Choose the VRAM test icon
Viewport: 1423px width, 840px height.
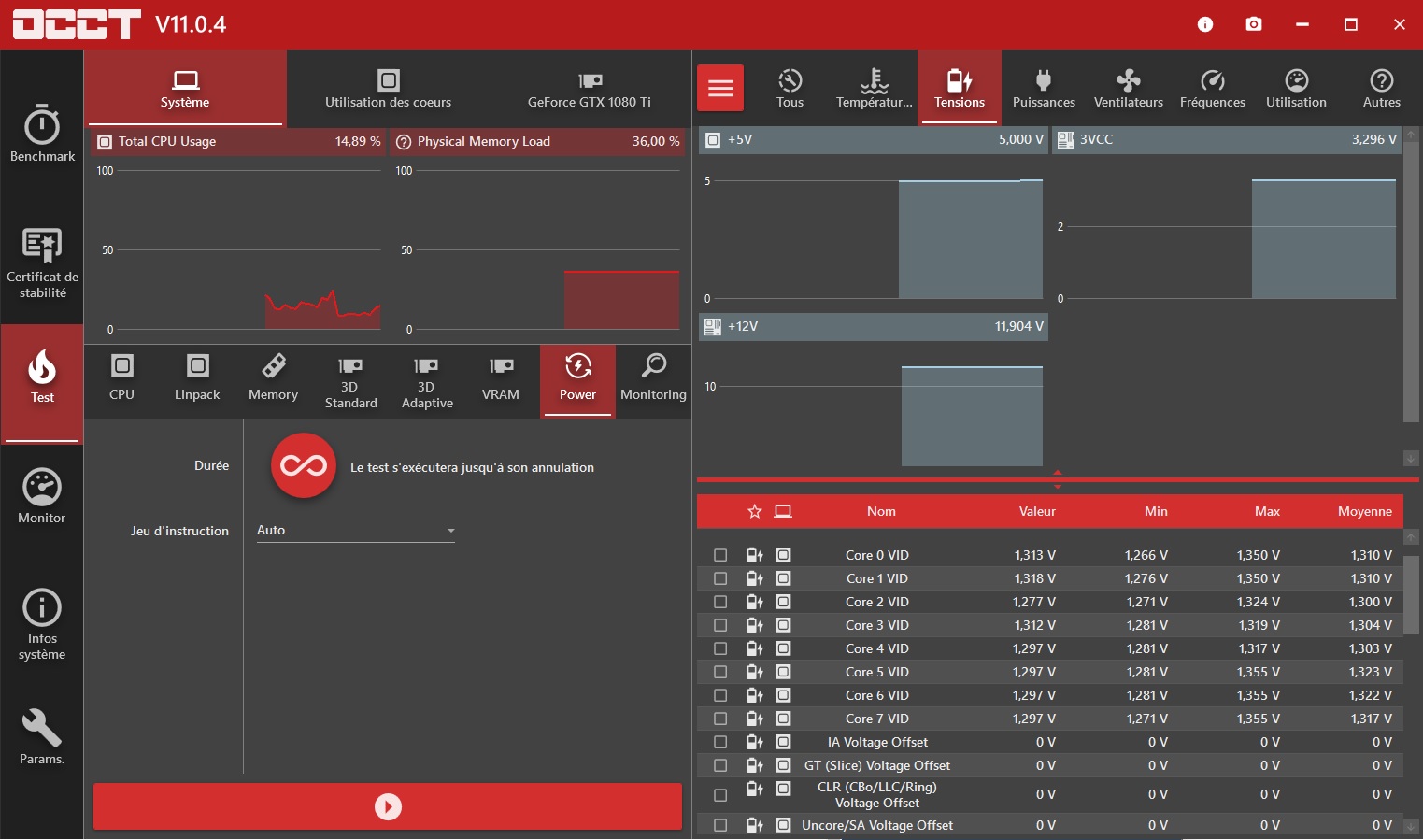click(501, 377)
